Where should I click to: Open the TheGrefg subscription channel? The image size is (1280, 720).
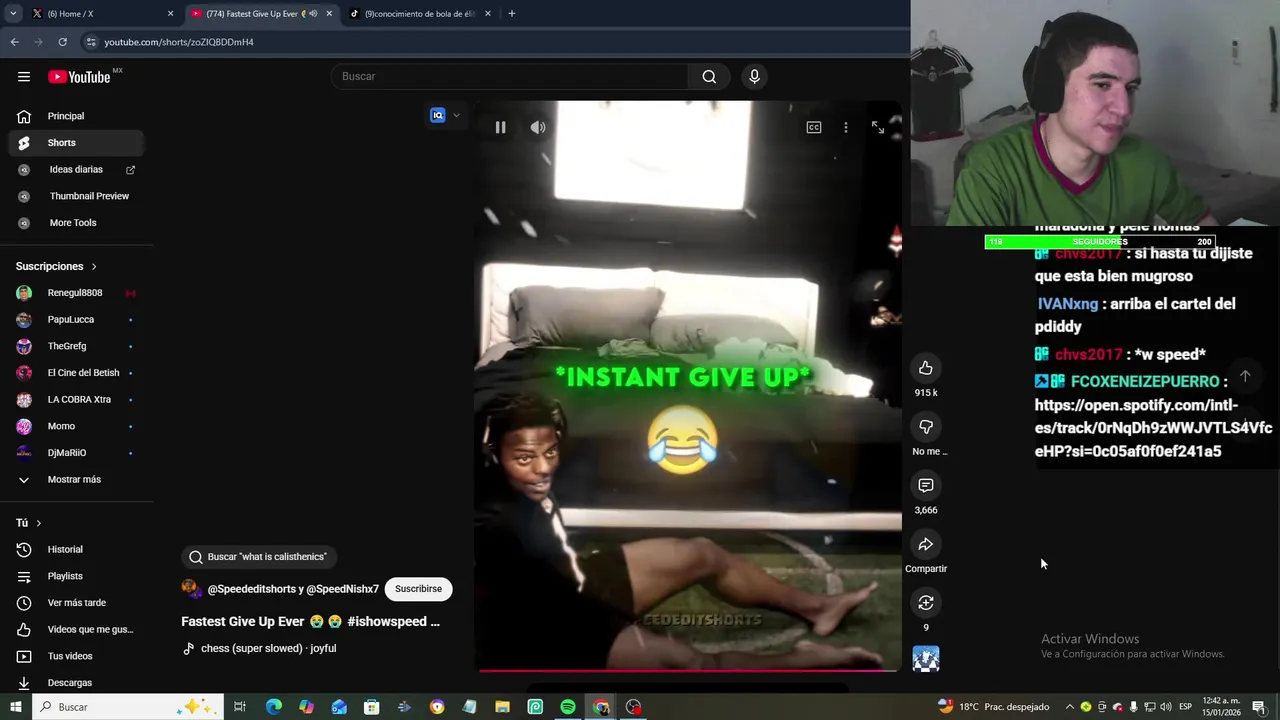coord(76,346)
